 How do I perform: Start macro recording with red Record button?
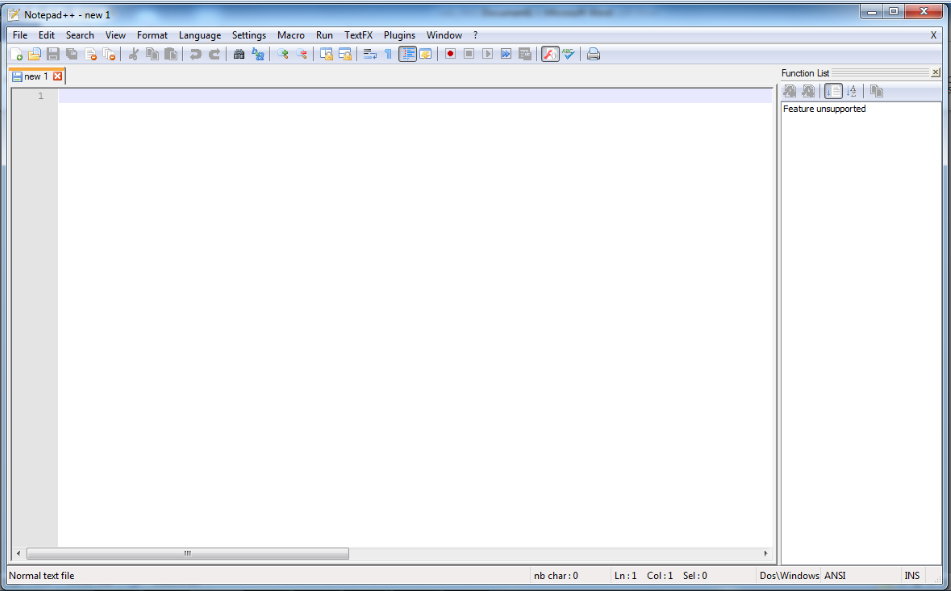450,54
